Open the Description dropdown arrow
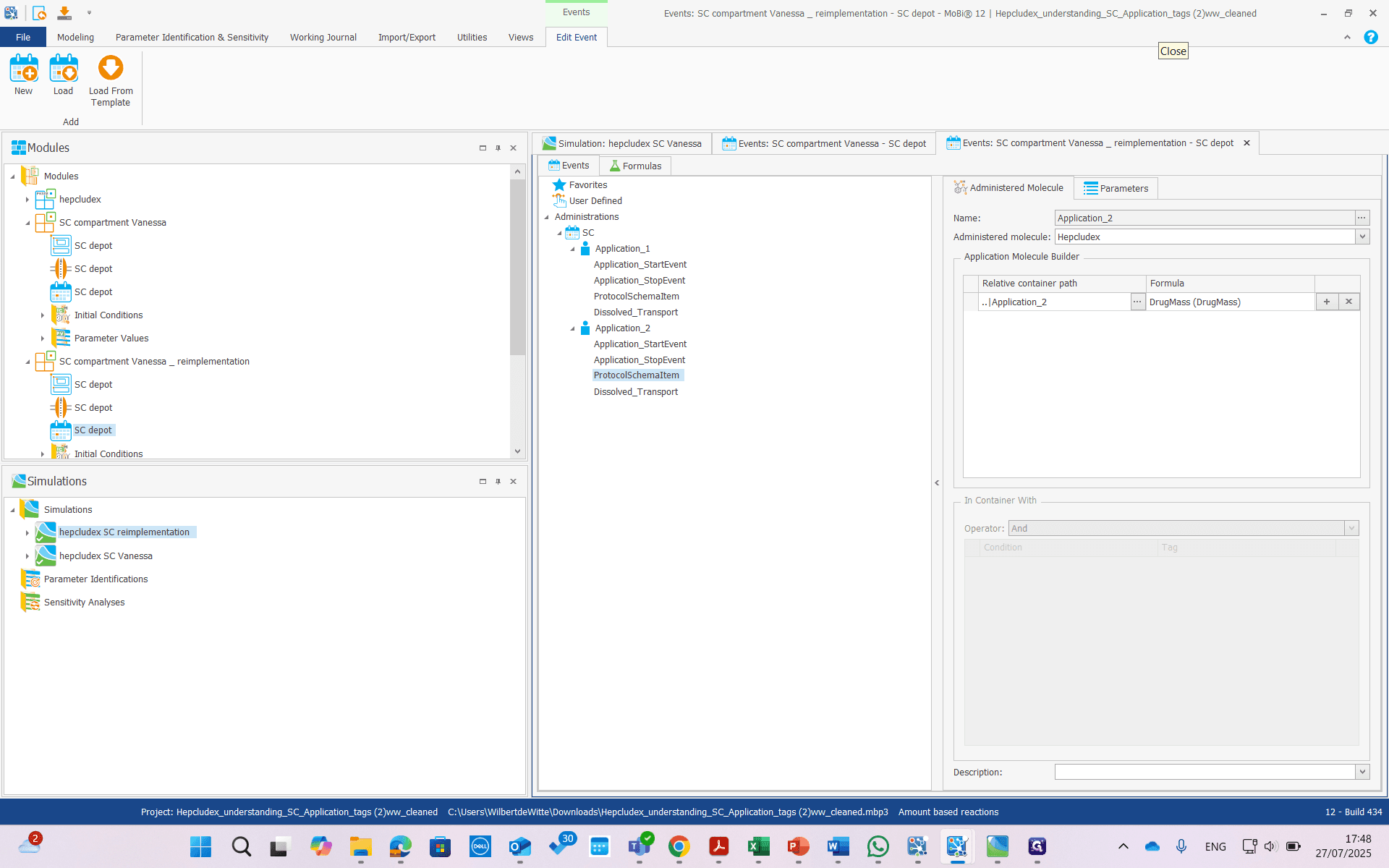The height and width of the screenshot is (868, 1389). pos(1362,772)
